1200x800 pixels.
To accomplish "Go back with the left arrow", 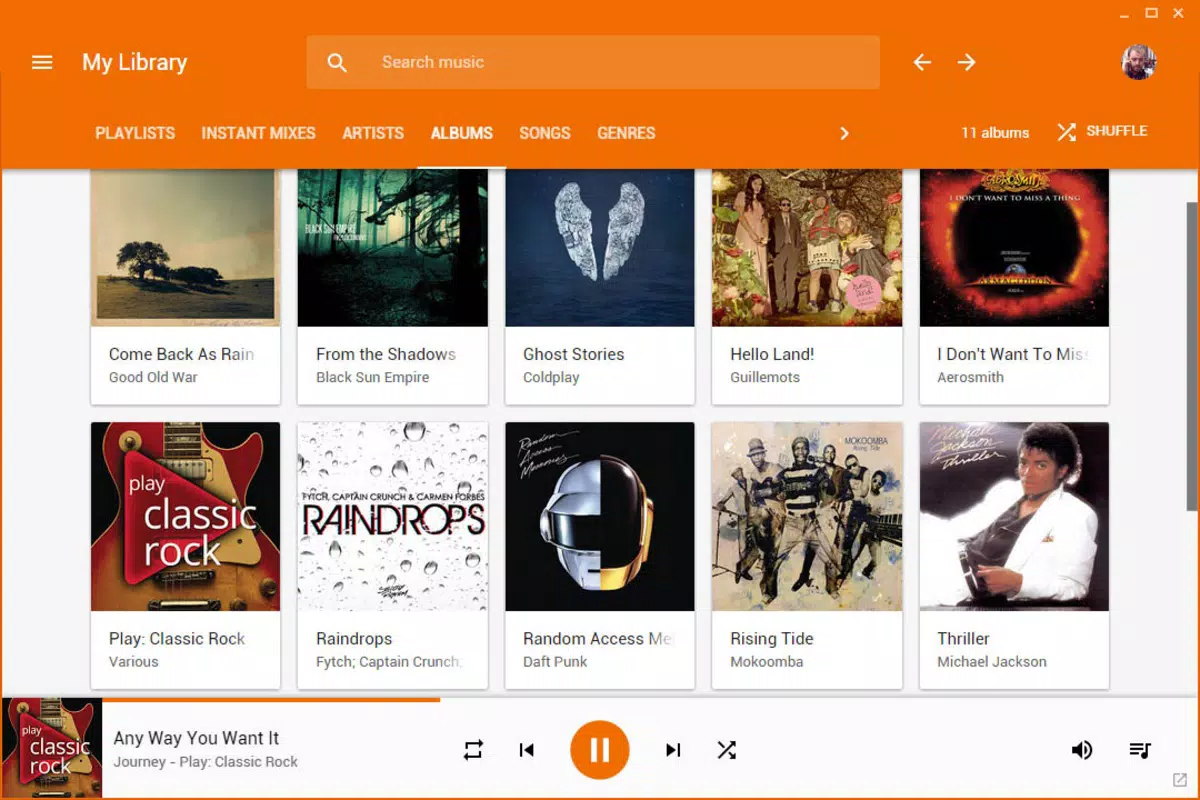I will 922,62.
